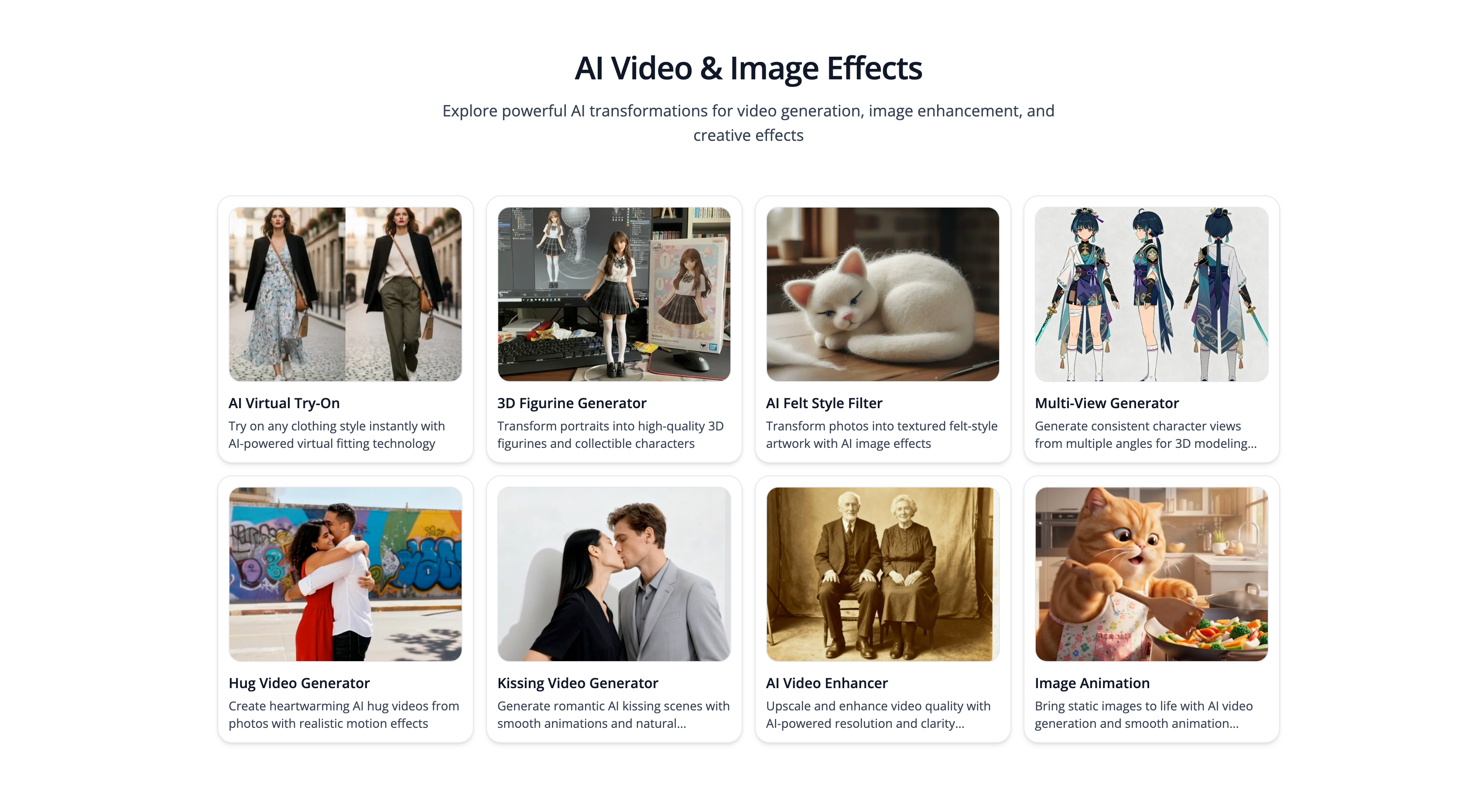The height and width of the screenshot is (812, 1479).
Task: Click the AI Virtual Try-On title
Action: [x=284, y=403]
